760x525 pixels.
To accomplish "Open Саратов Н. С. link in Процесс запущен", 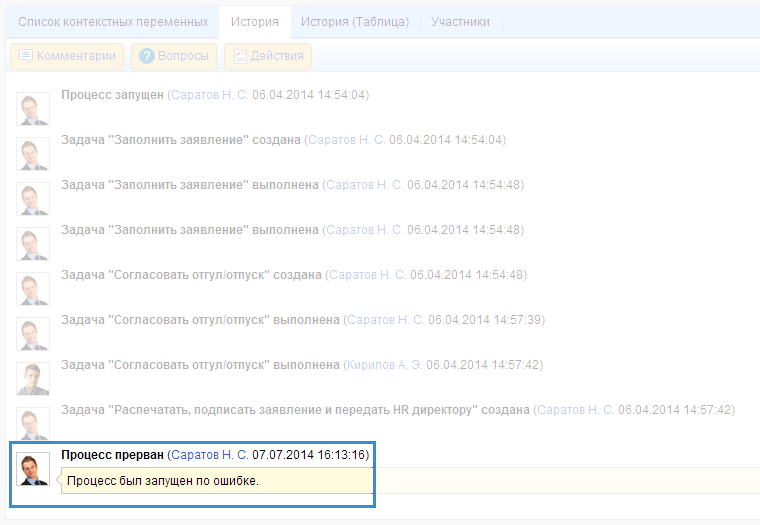I will click(210, 95).
